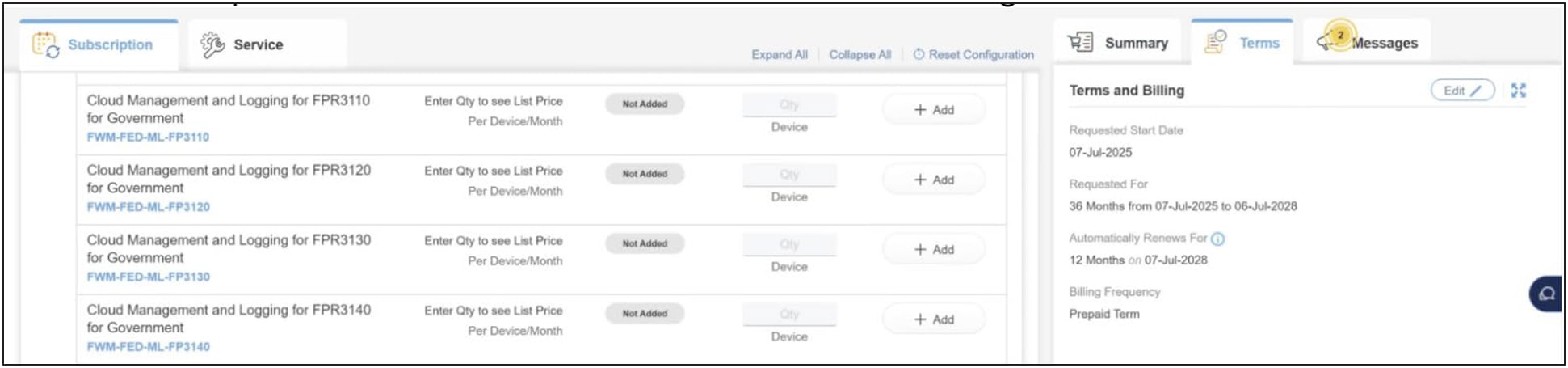Open the Summary tab
1568x368 pixels.
pyautogui.click(x=1136, y=43)
